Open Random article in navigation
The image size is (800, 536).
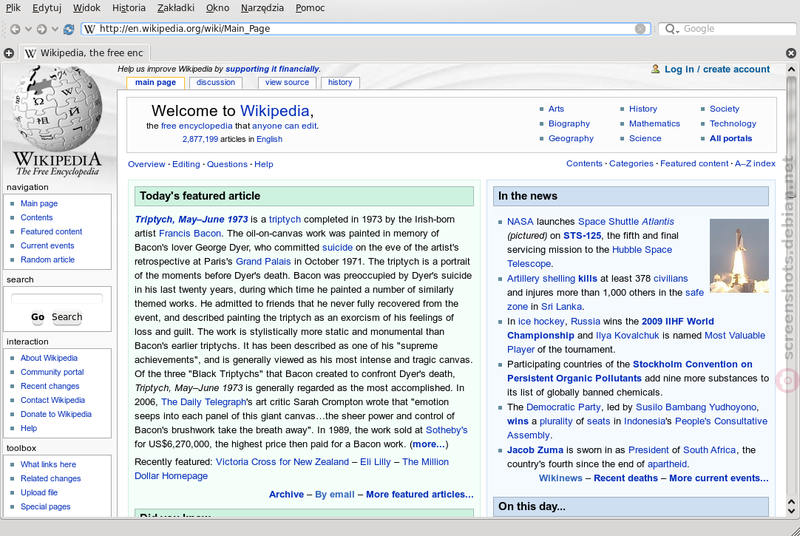click(47, 260)
